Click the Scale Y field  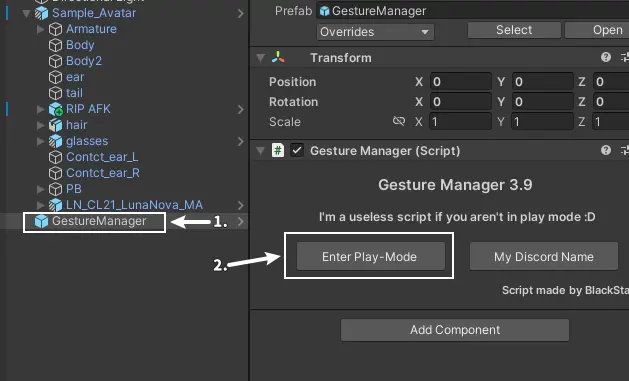(x=542, y=122)
